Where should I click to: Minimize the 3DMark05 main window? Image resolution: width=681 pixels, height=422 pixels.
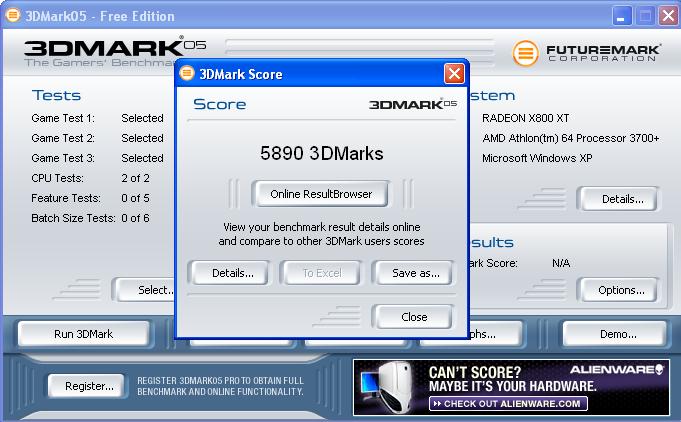(621, 16)
